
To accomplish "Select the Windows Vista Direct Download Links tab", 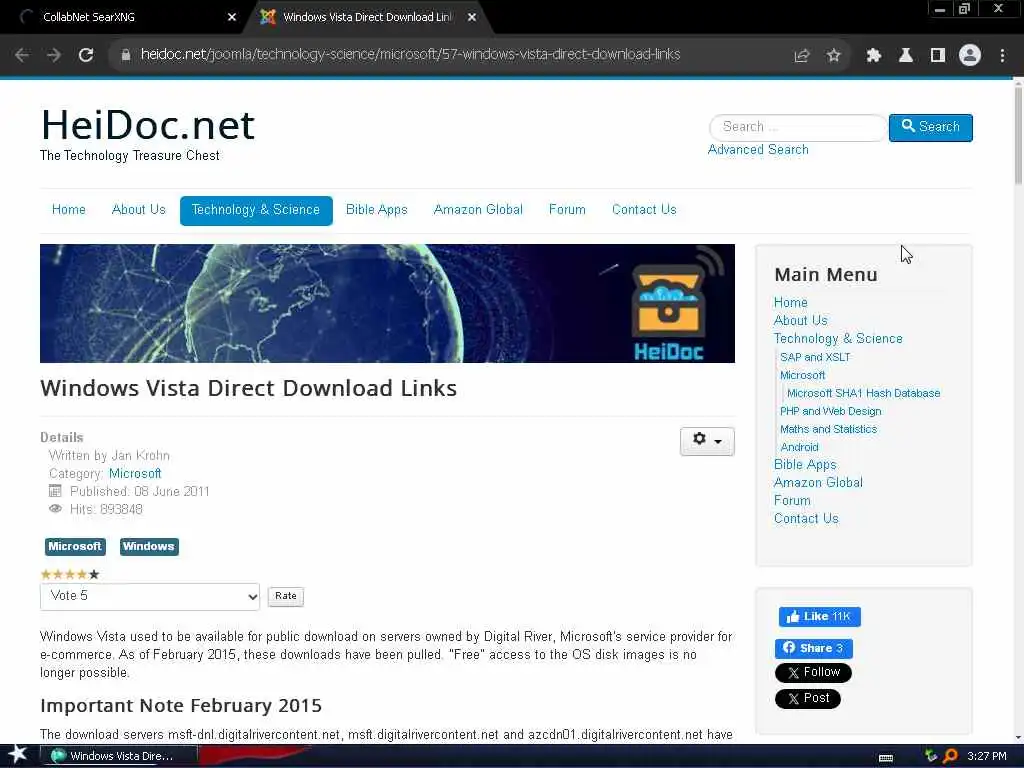I will tap(367, 18).
